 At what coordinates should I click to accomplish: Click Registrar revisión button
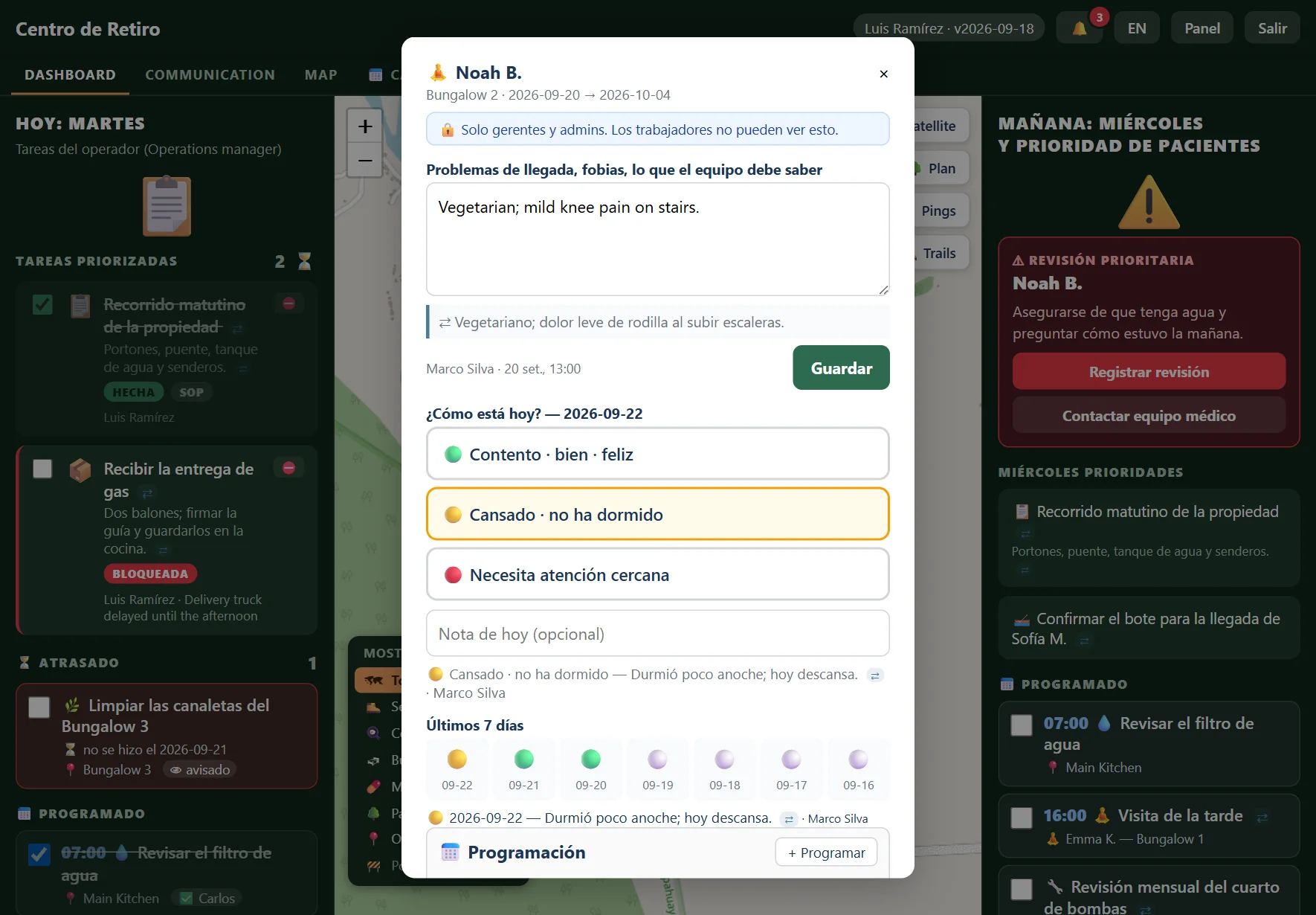(x=1149, y=372)
